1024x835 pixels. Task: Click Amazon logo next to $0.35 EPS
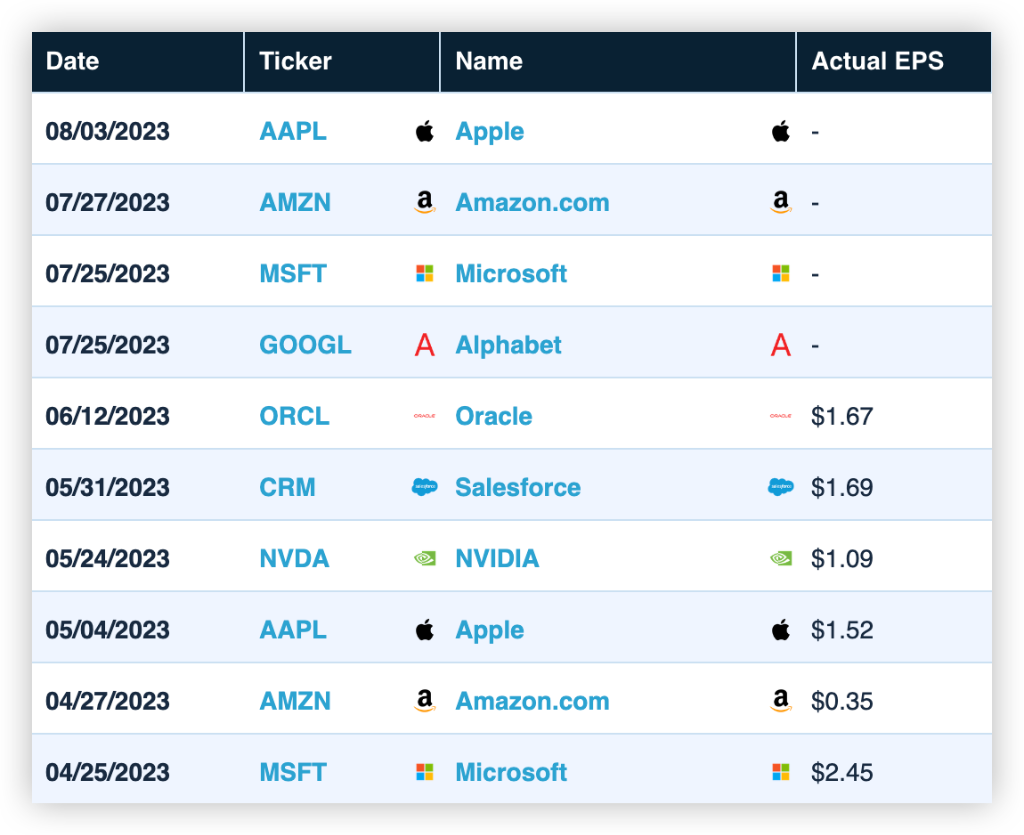(x=781, y=702)
